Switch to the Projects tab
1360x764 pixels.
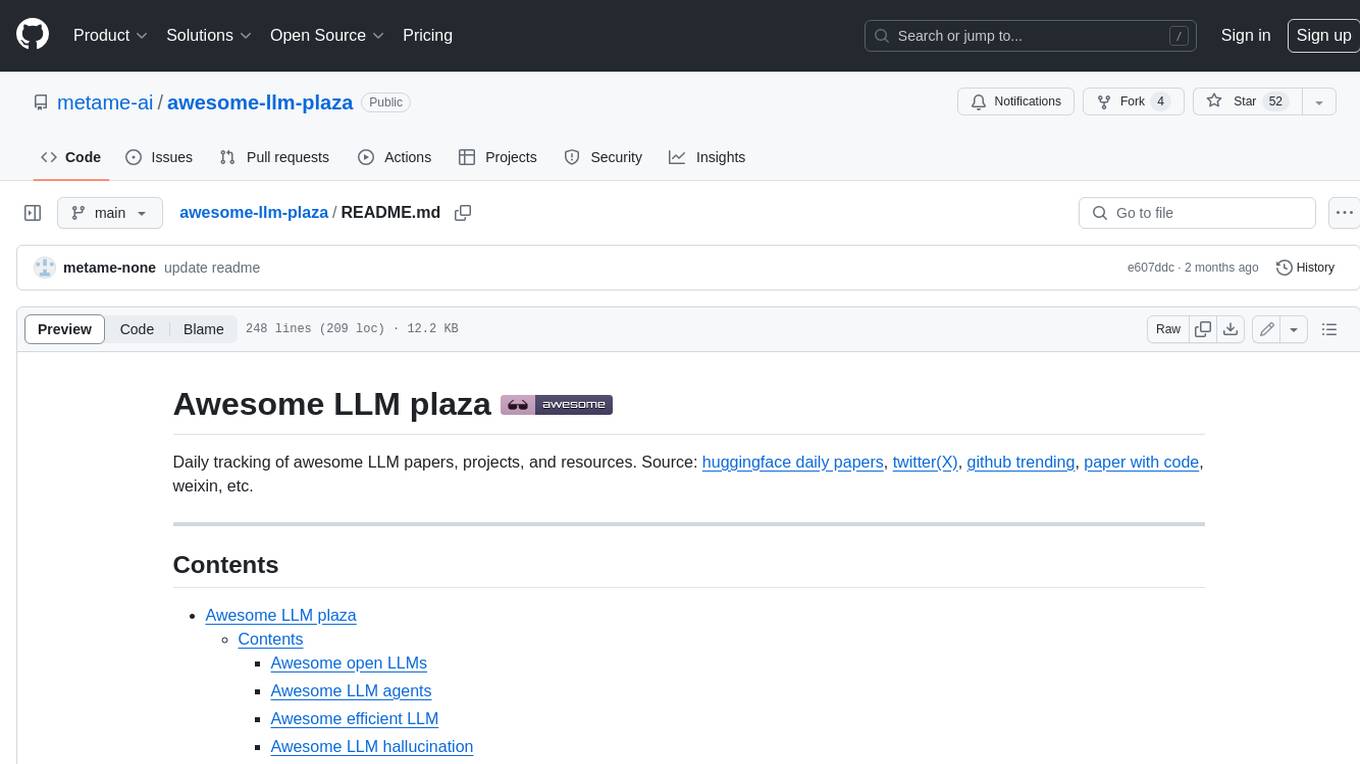(498, 157)
